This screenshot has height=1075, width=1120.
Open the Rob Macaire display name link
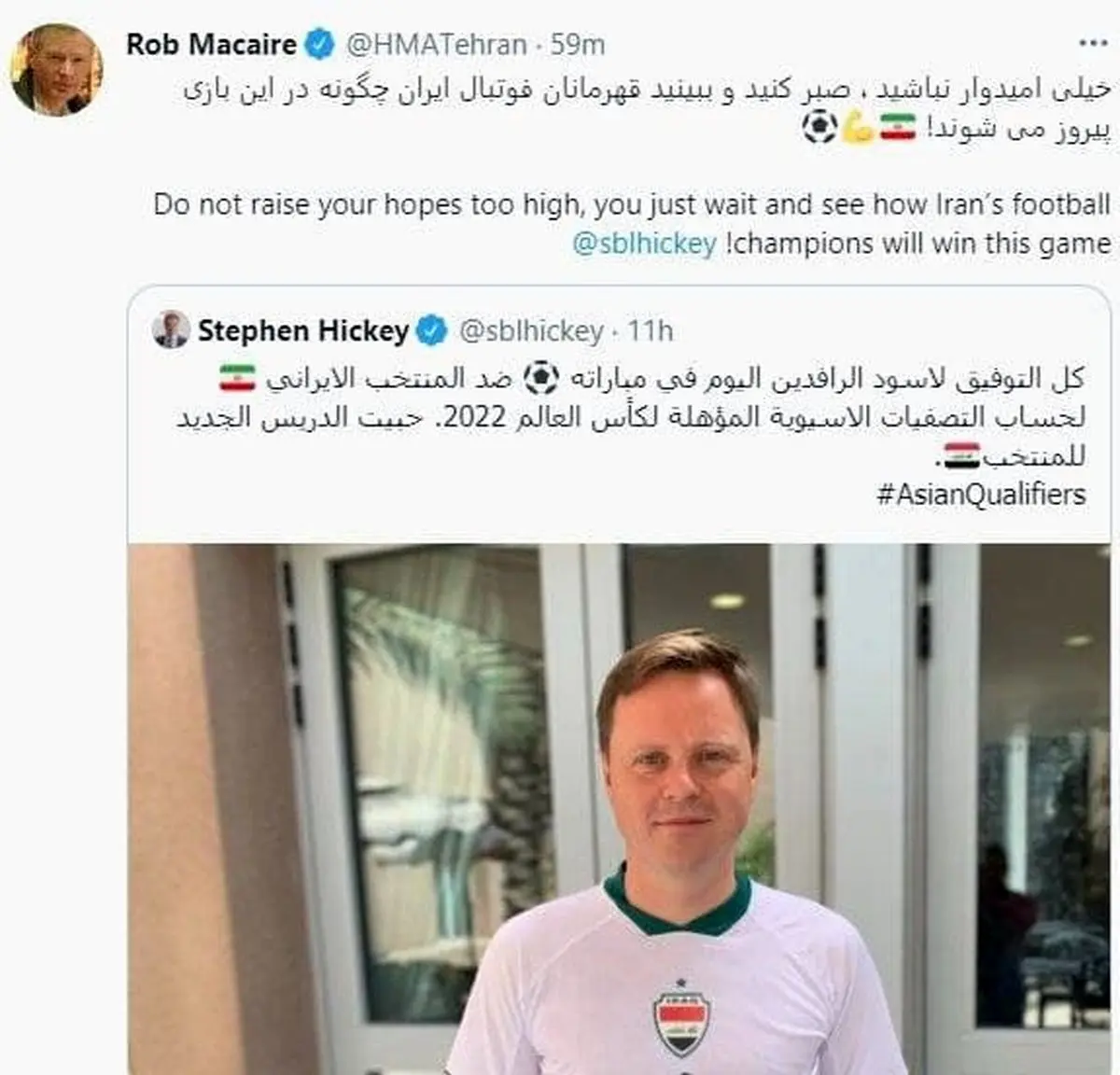(211, 44)
